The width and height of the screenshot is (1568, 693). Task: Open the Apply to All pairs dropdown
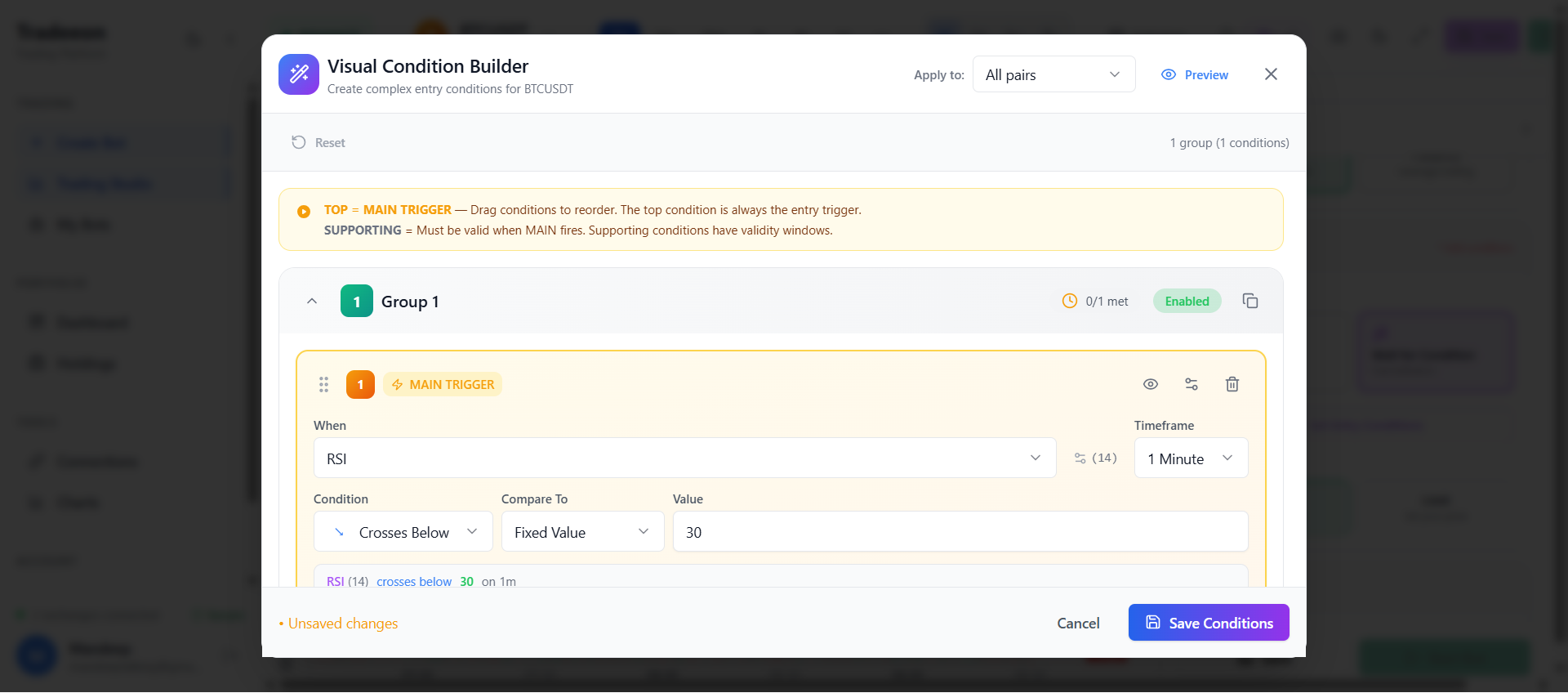[1053, 74]
